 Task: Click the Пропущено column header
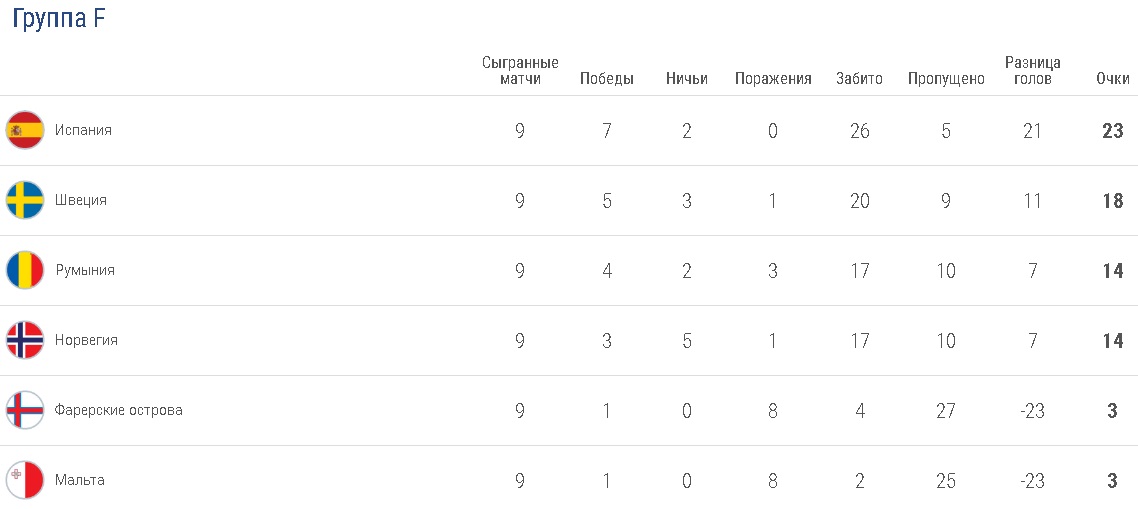[x=946, y=79]
